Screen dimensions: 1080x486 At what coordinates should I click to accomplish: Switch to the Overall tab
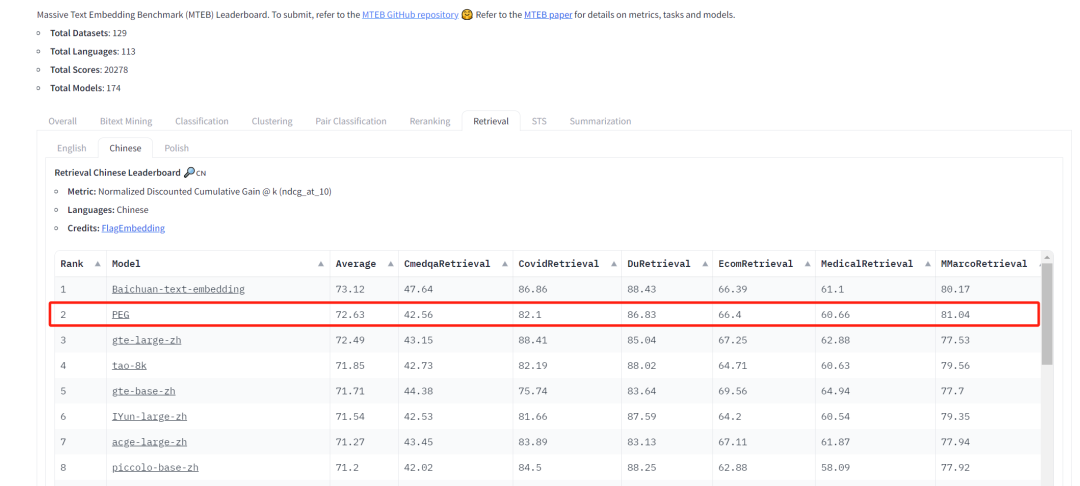pyautogui.click(x=63, y=121)
